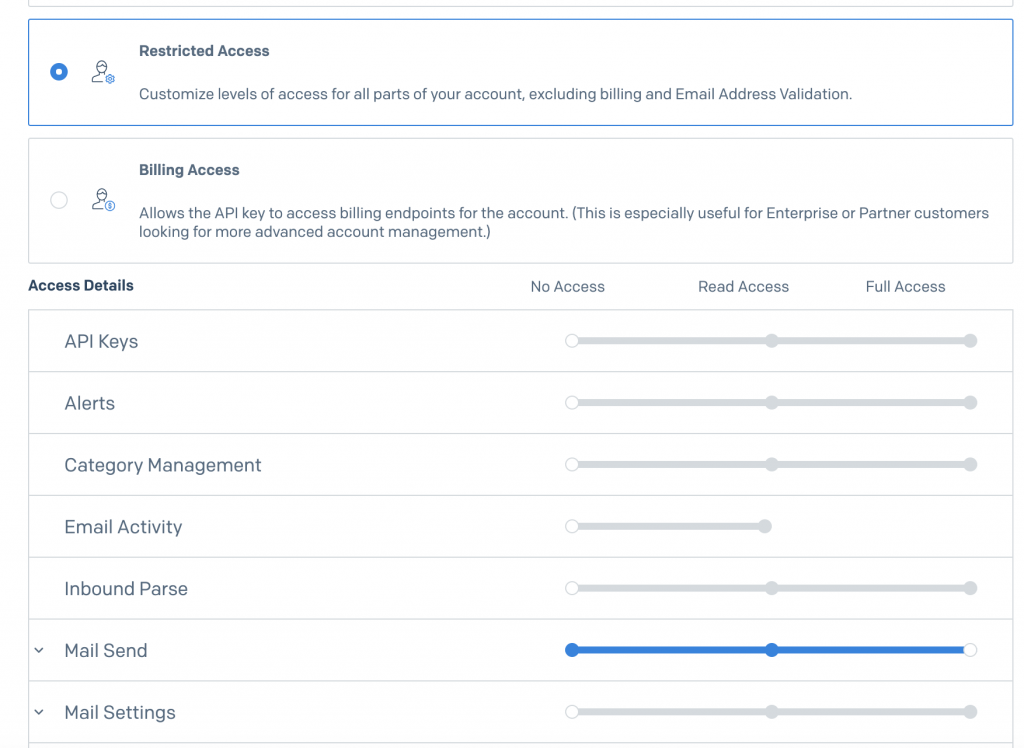Image resolution: width=1024 pixels, height=748 pixels.
Task: Click the Billing Access description text
Action: coord(564,222)
